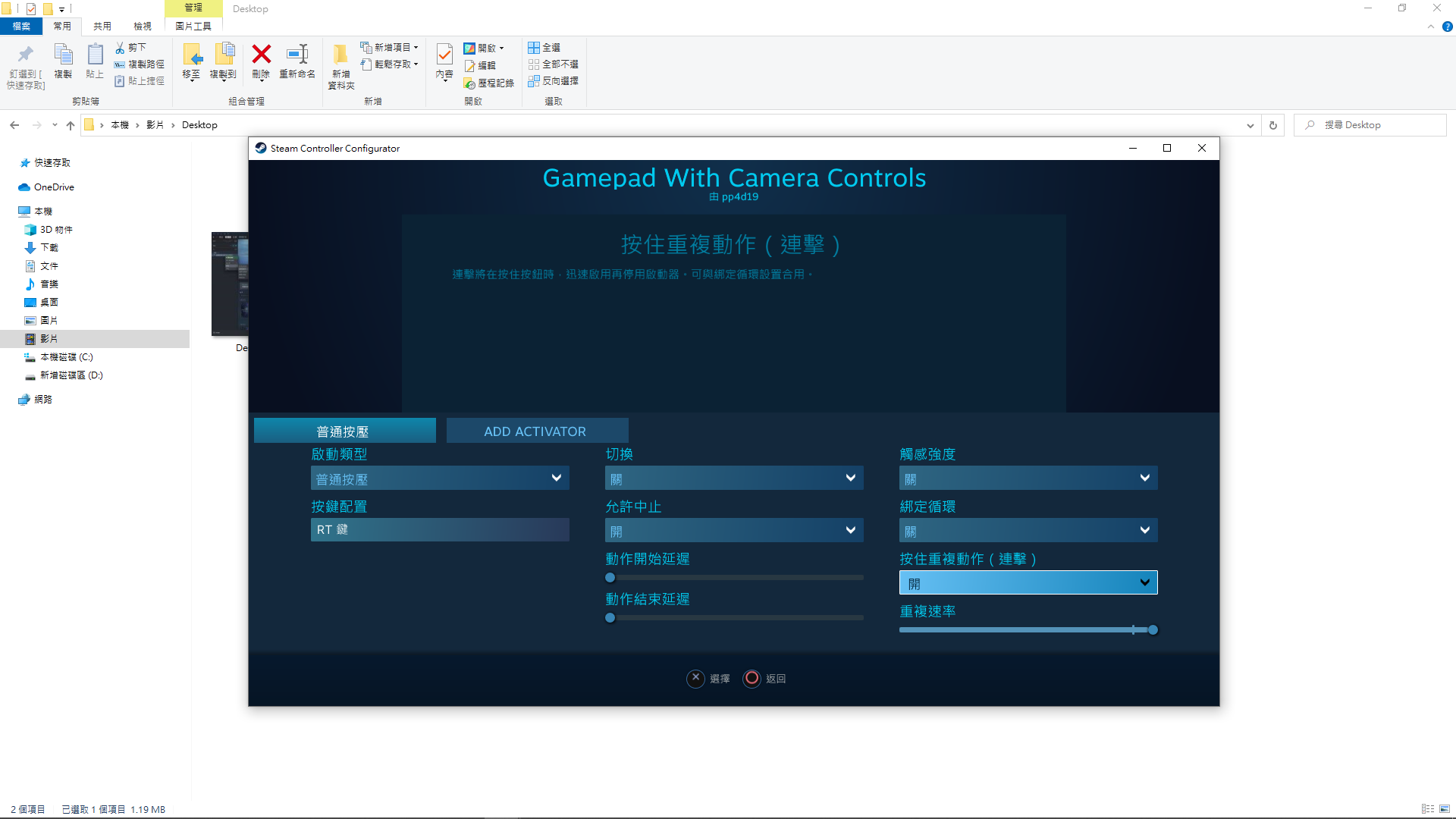Open the 按住重複動作（連擊）dropdown set to 開
Image resolution: width=1456 pixels, height=819 pixels.
[x=1028, y=582]
